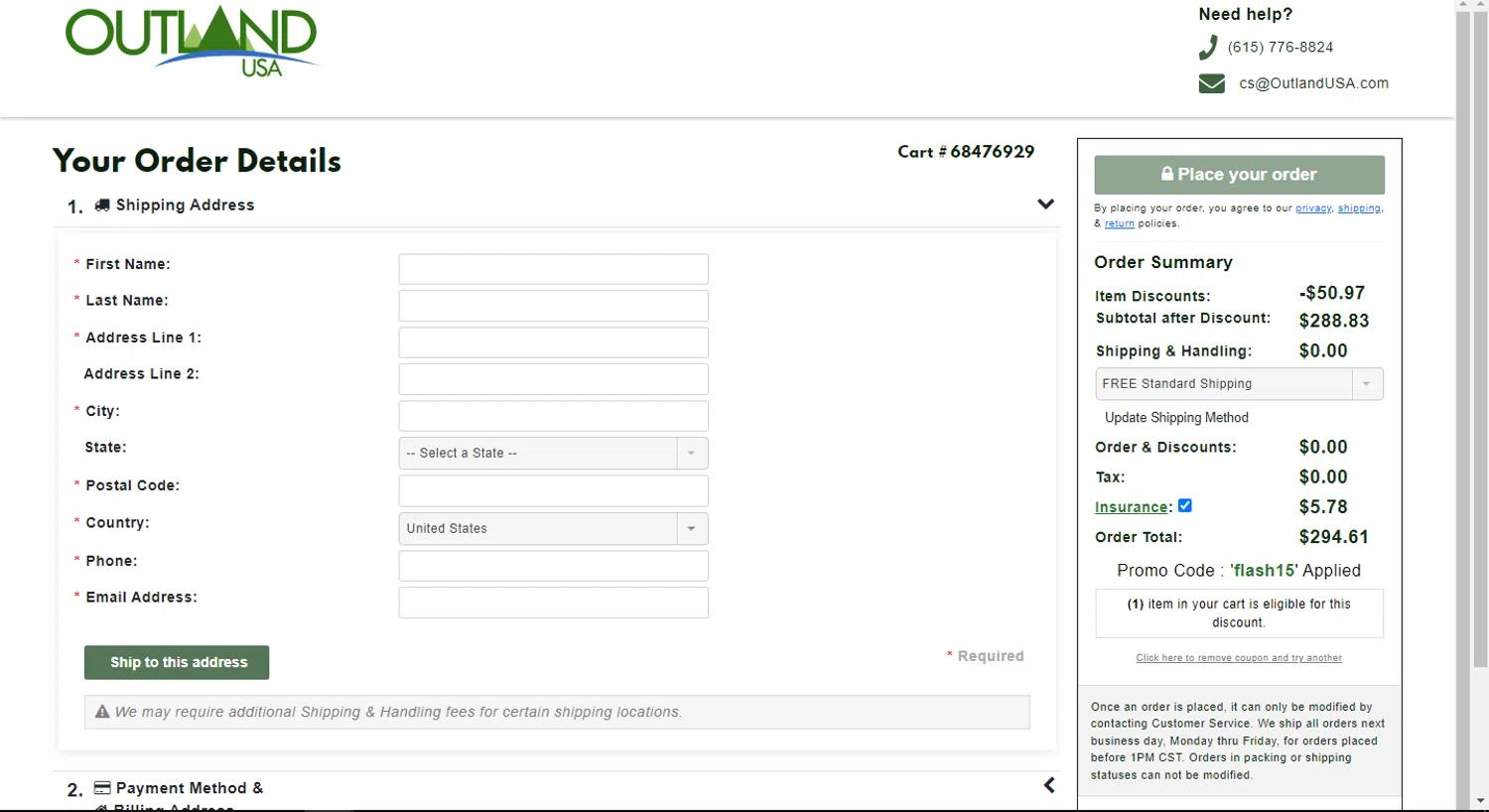Viewport: 1489px width, 812px height.
Task: Open the Insurance information link
Action: coord(1131,507)
